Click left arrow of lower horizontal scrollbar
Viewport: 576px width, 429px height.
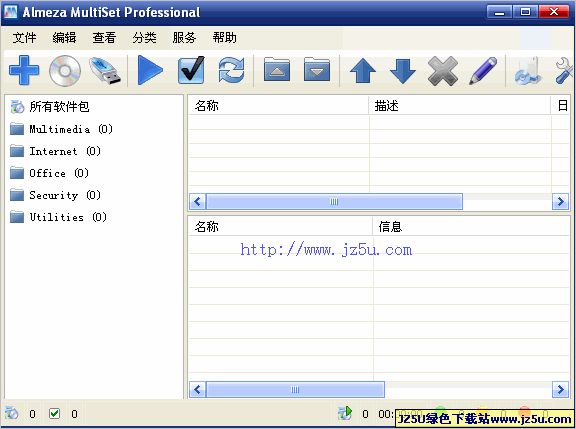[x=198, y=389]
